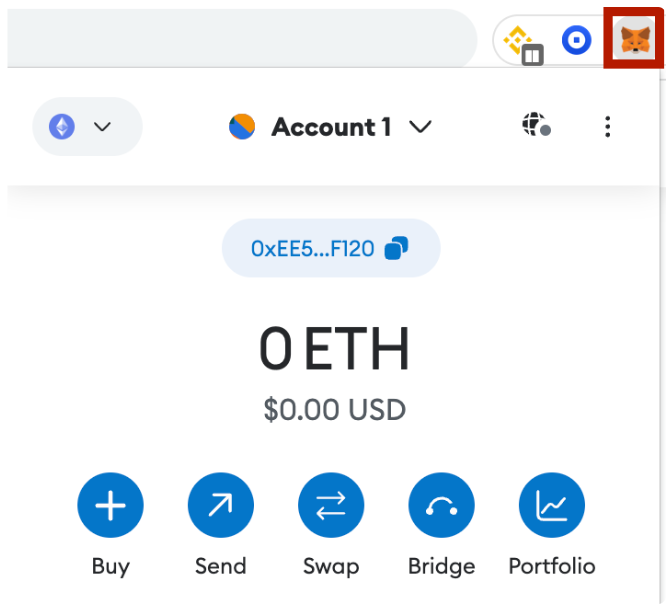Click the 0 ETH balance
Image resolution: width=669 pixels, height=607 pixels.
[x=334, y=350]
